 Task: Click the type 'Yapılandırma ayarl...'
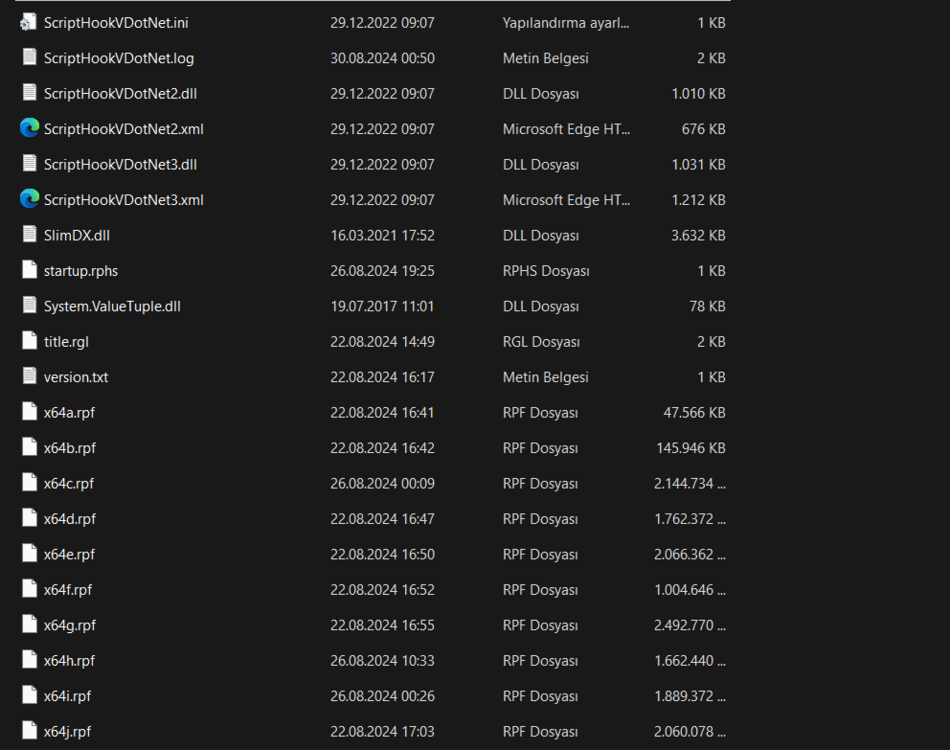(x=566, y=23)
